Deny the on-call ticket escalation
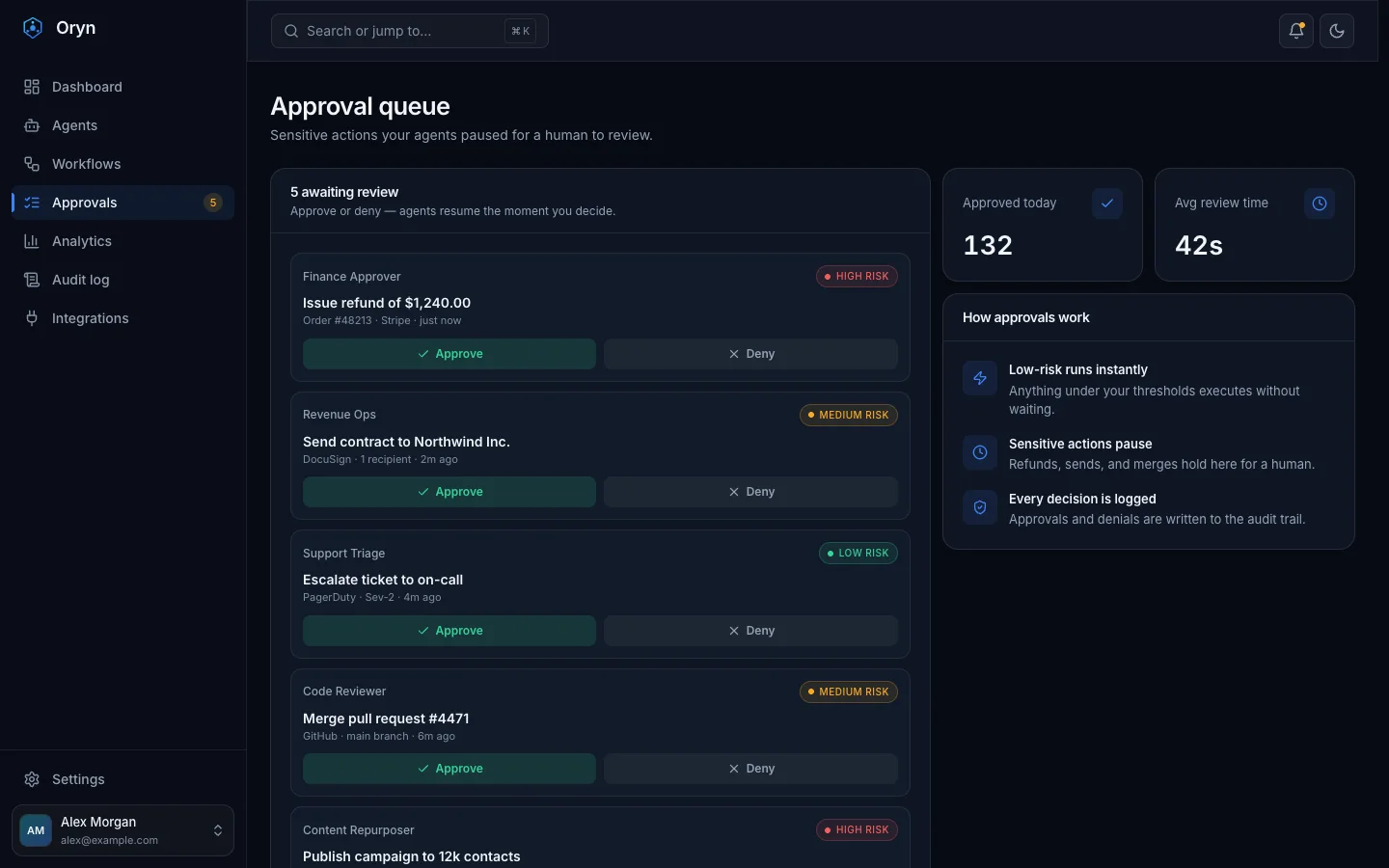The image size is (1389, 868). (750, 631)
